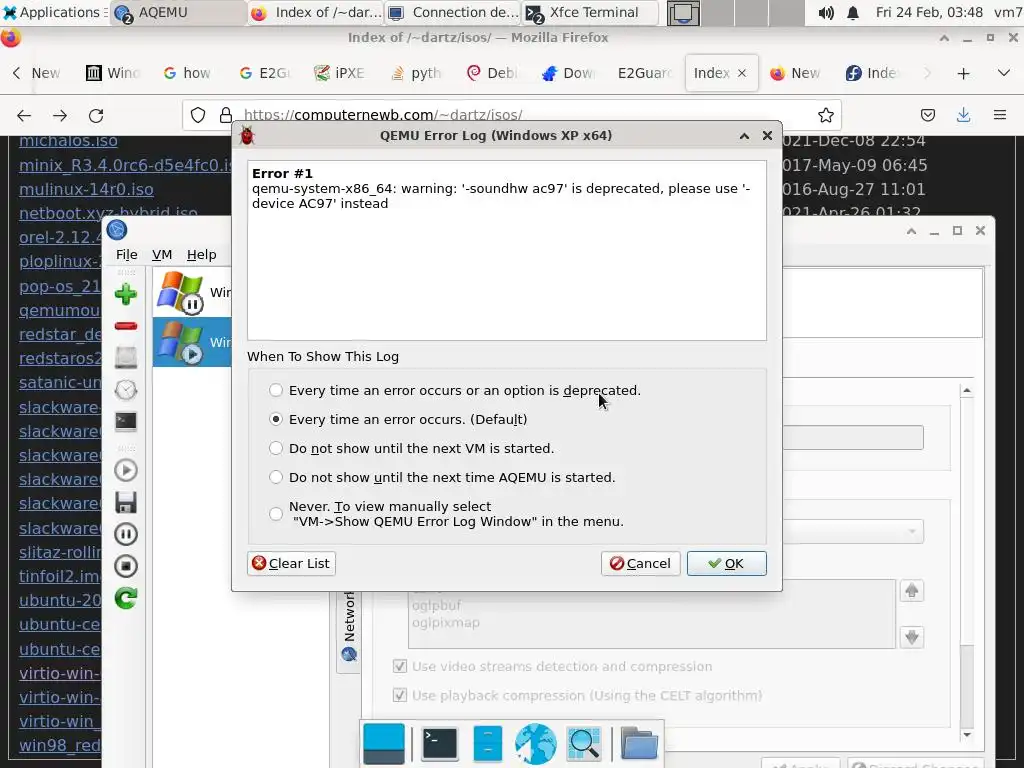Image resolution: width=1024 pixels, height=768 pixels.
Task: Click the scroll up arrow in AQEMU settings panel
Action: 967,391
